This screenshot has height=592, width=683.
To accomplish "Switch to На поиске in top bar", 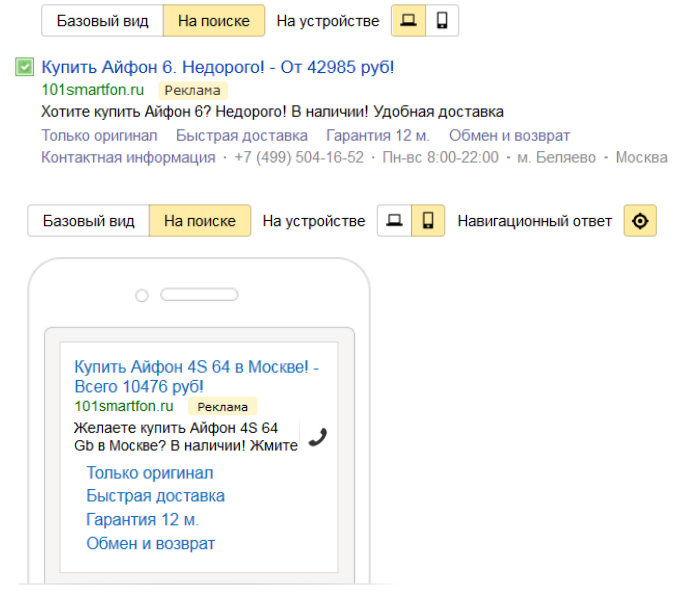I will tap(214, 20).
